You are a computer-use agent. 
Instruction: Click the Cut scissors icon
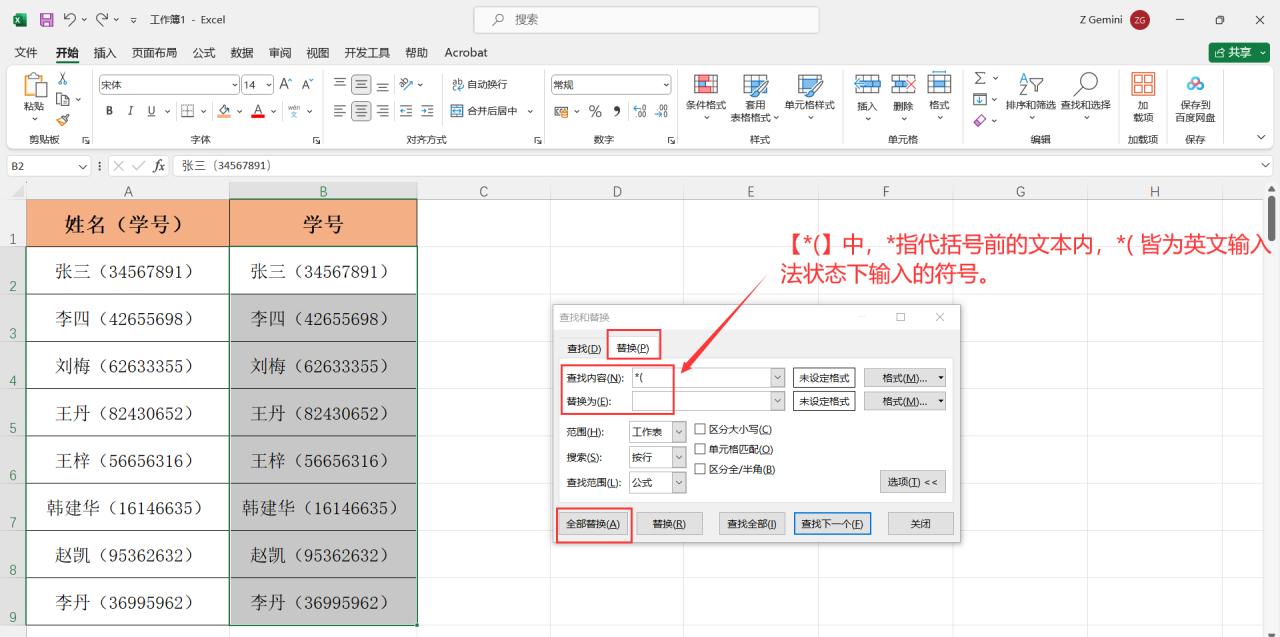click(63, 80)
